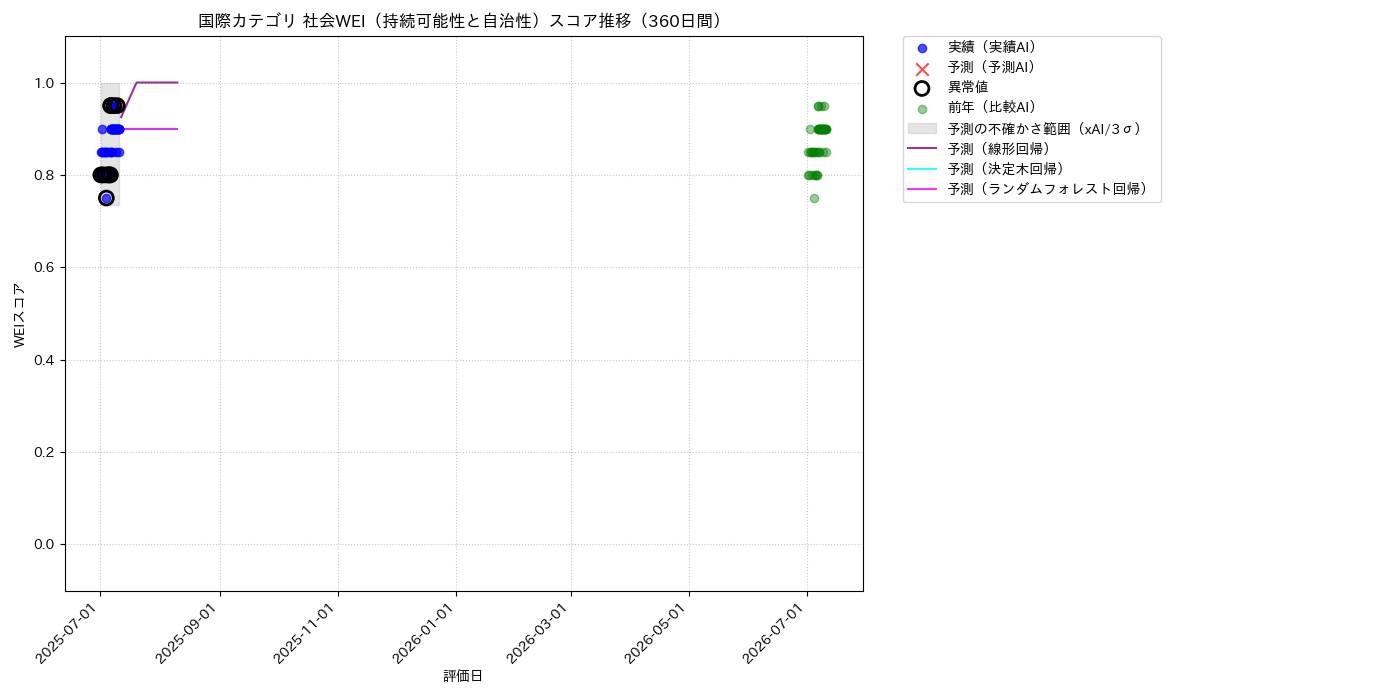1400x700 pixels.
Task: Click the circled anomaly data point at 0.75
Action: coord(106,198)
